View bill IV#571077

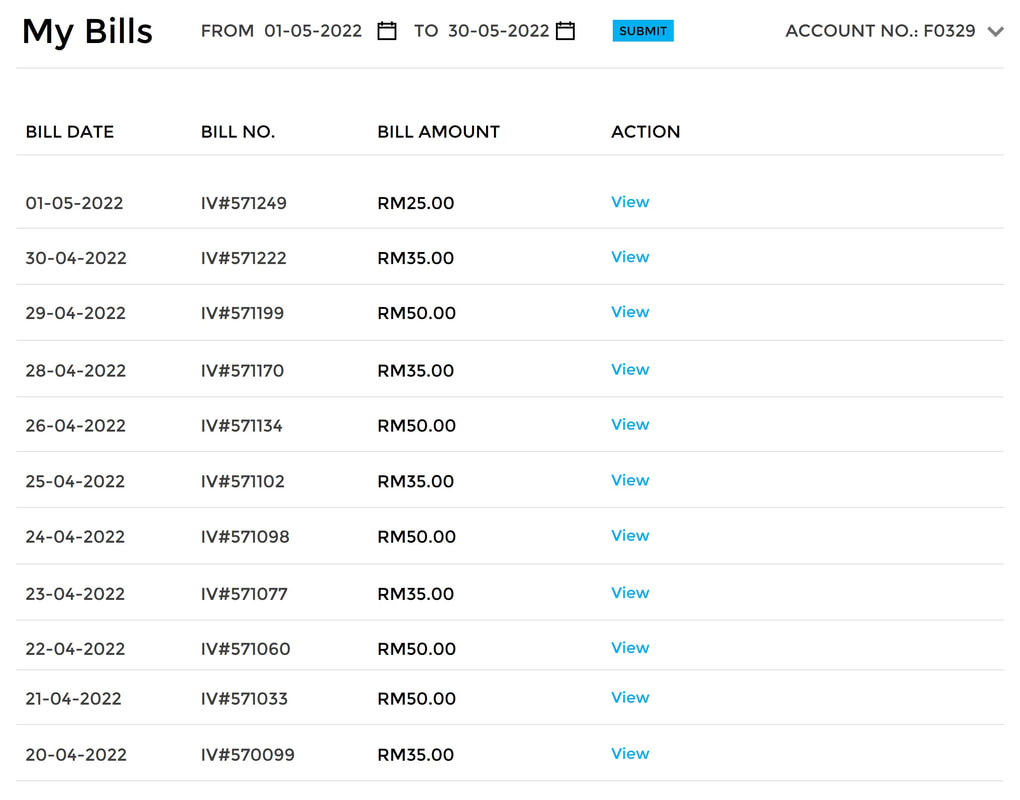[630, 593]
